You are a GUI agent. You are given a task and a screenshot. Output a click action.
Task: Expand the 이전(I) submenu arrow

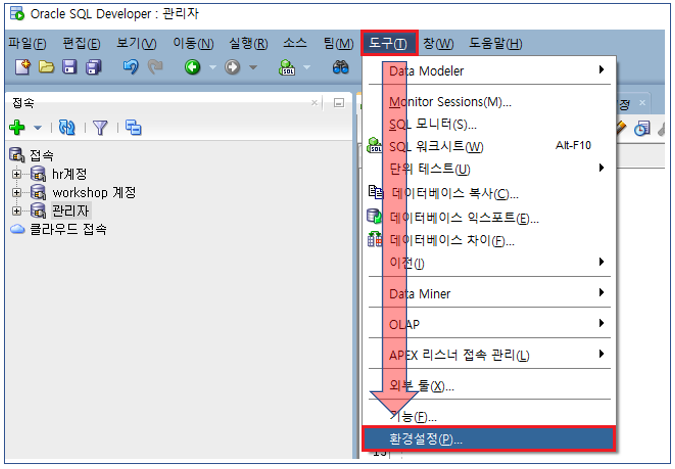(601, 262)
